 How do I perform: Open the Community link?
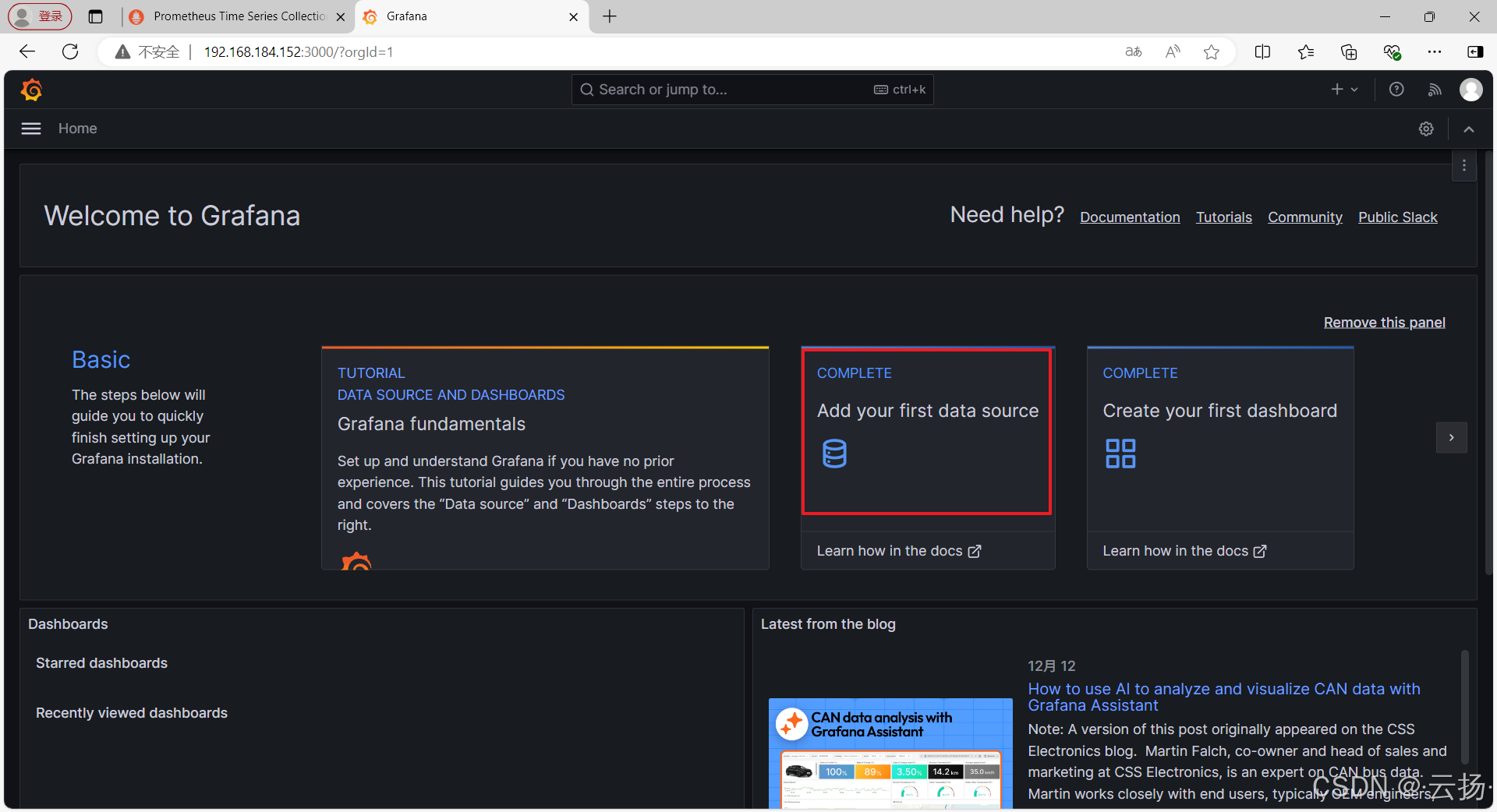(x=1305, y=217)
